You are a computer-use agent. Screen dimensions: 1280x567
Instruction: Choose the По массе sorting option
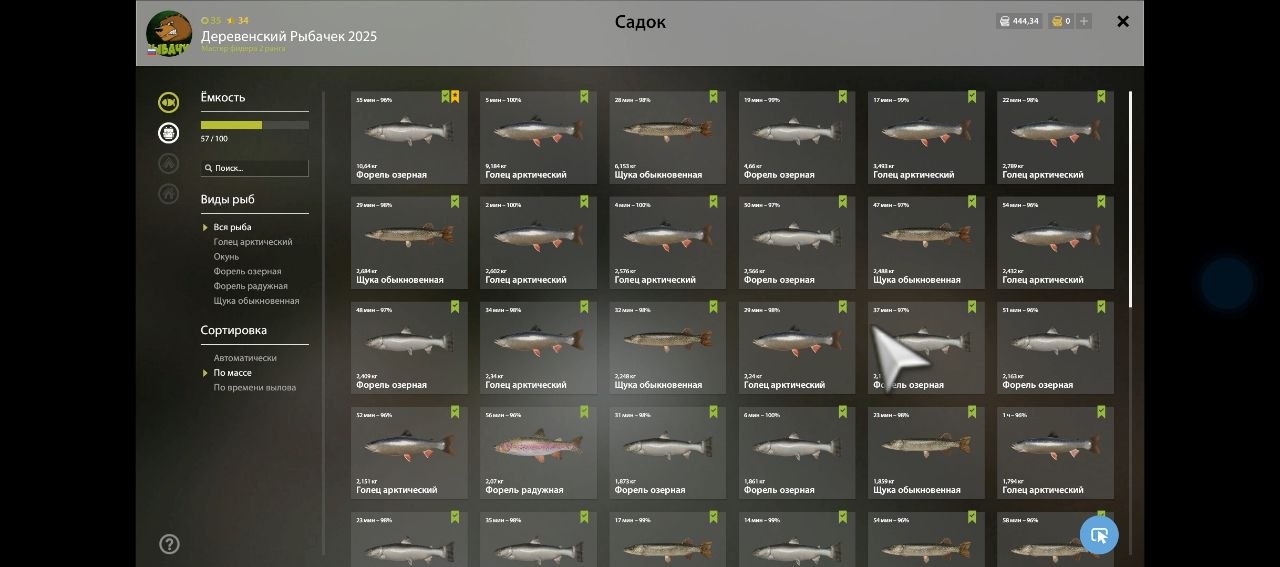232,373
